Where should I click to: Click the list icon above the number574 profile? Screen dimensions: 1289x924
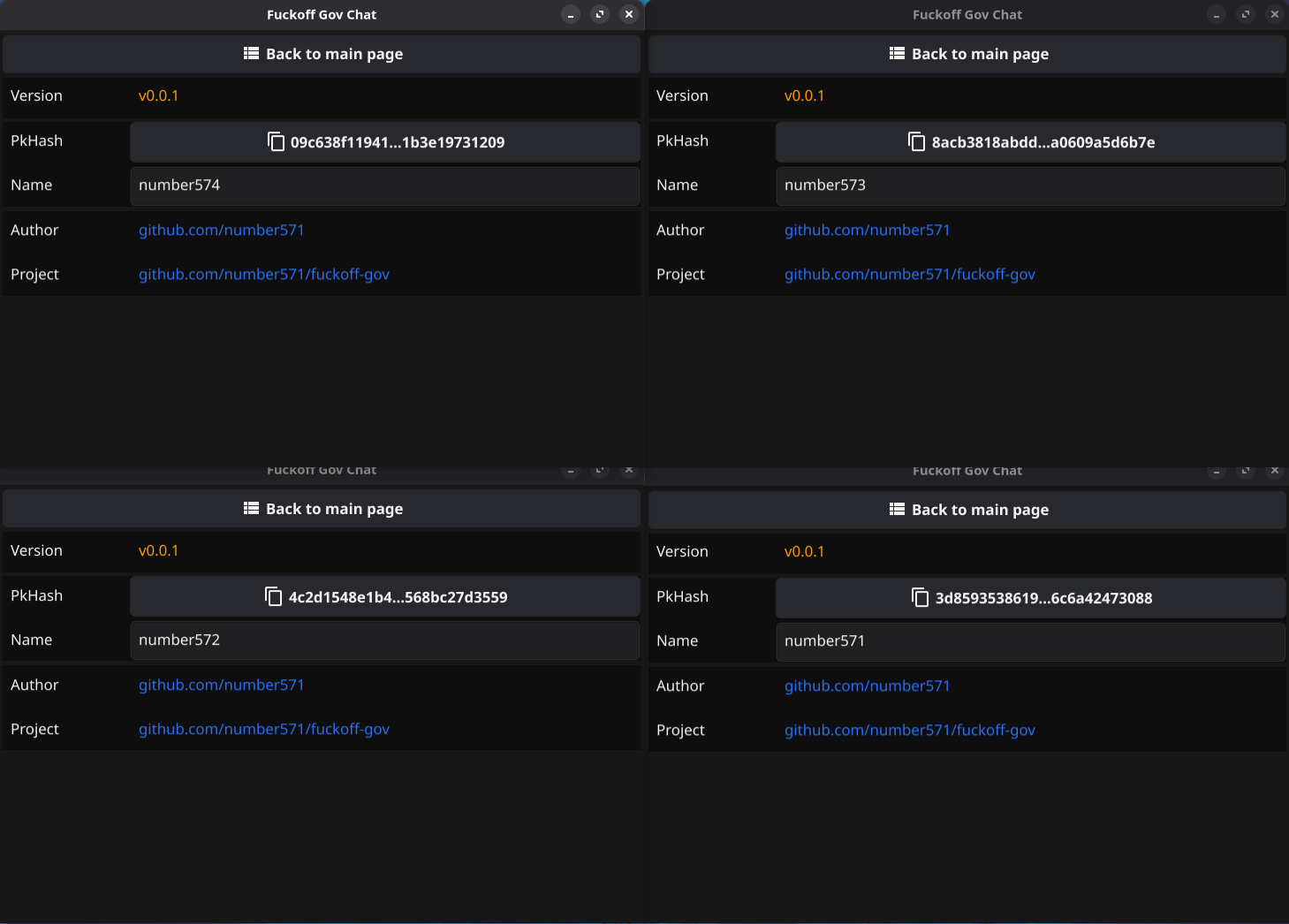tap(252, 54)
